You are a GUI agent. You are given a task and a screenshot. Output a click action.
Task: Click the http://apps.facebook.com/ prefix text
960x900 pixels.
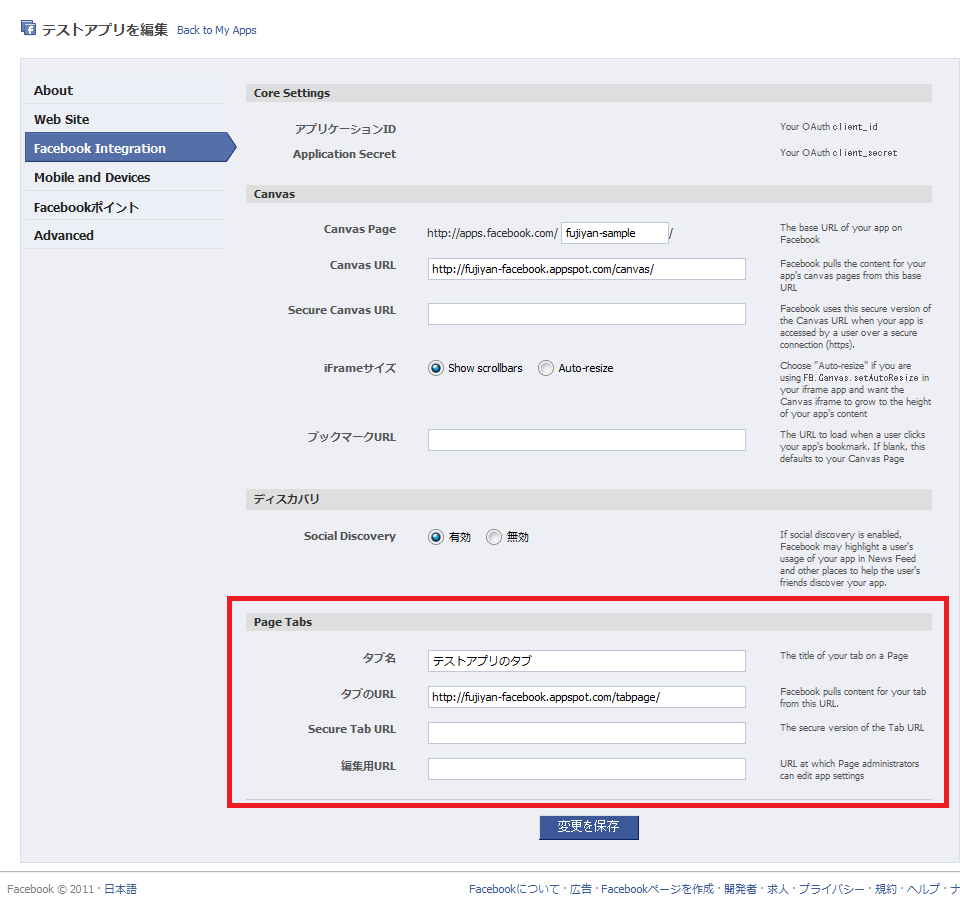[492, 233]
